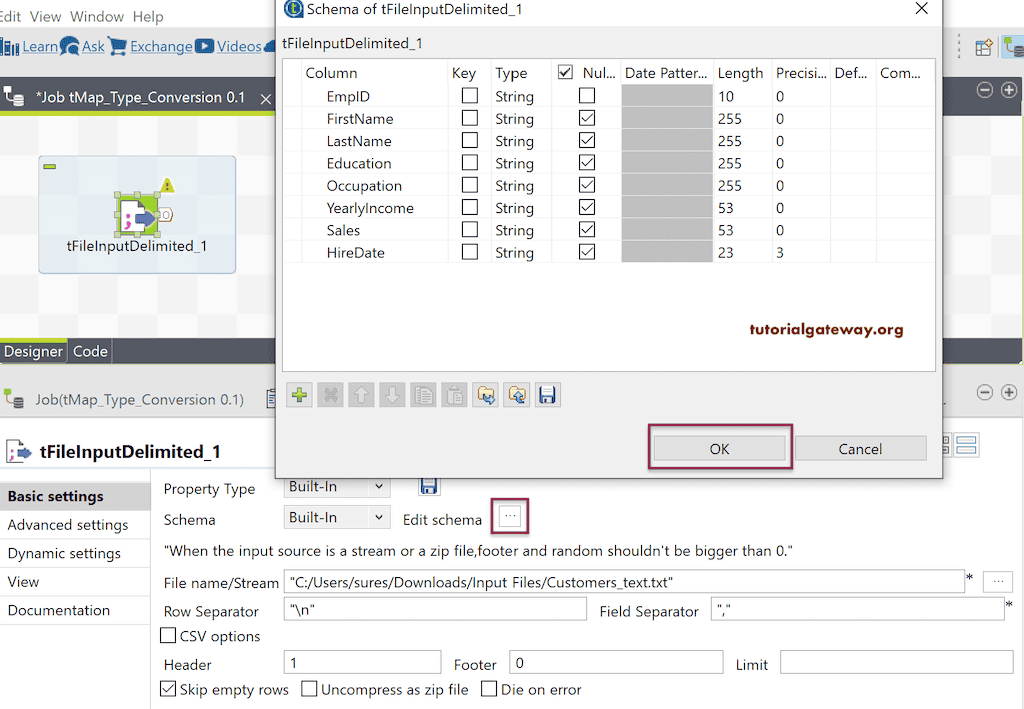Screen dimensions: 1024x709
Task: Switch to the Code tab
Action: pos(90,351)
